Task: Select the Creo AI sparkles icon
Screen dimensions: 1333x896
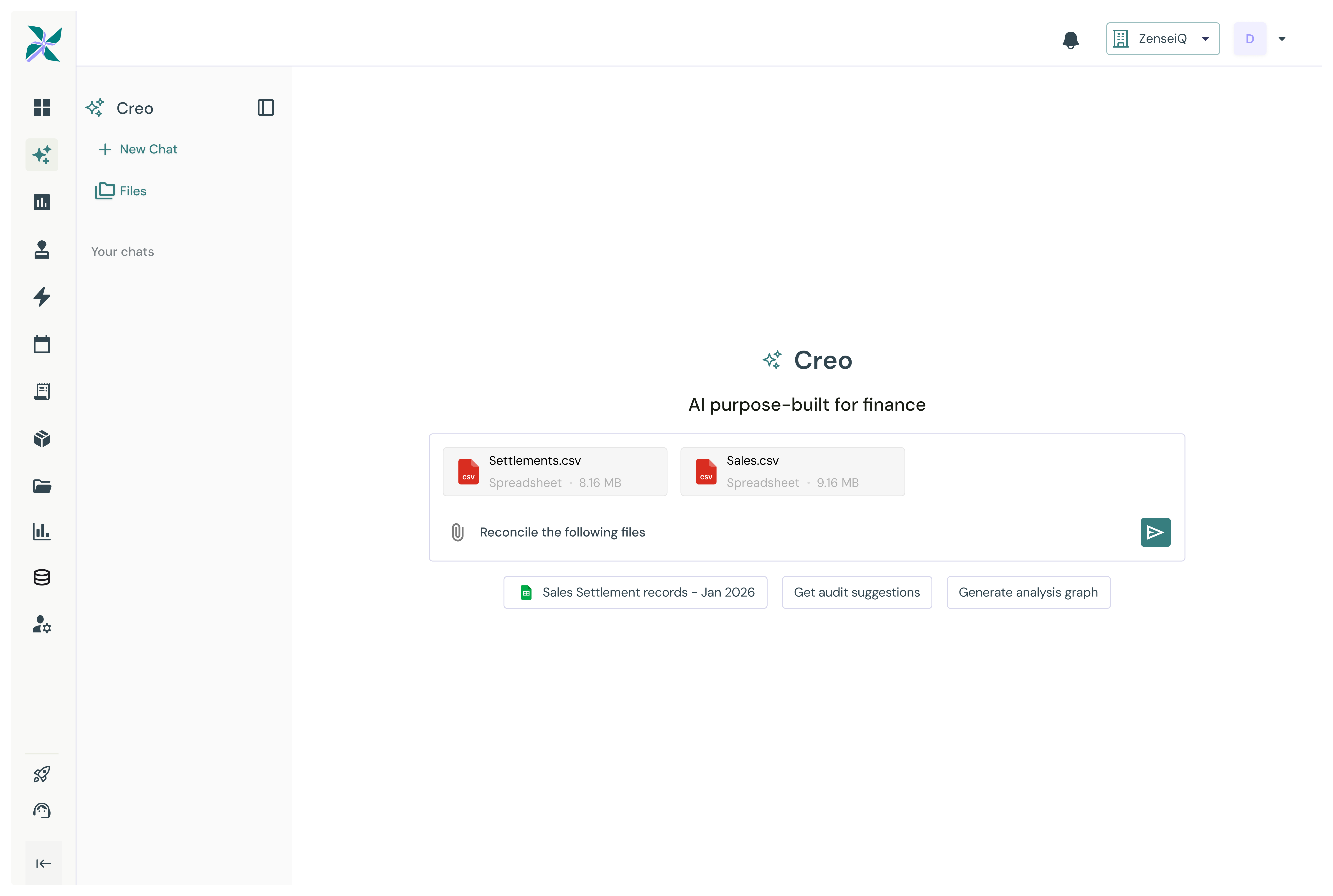Action: click(42, 154)
